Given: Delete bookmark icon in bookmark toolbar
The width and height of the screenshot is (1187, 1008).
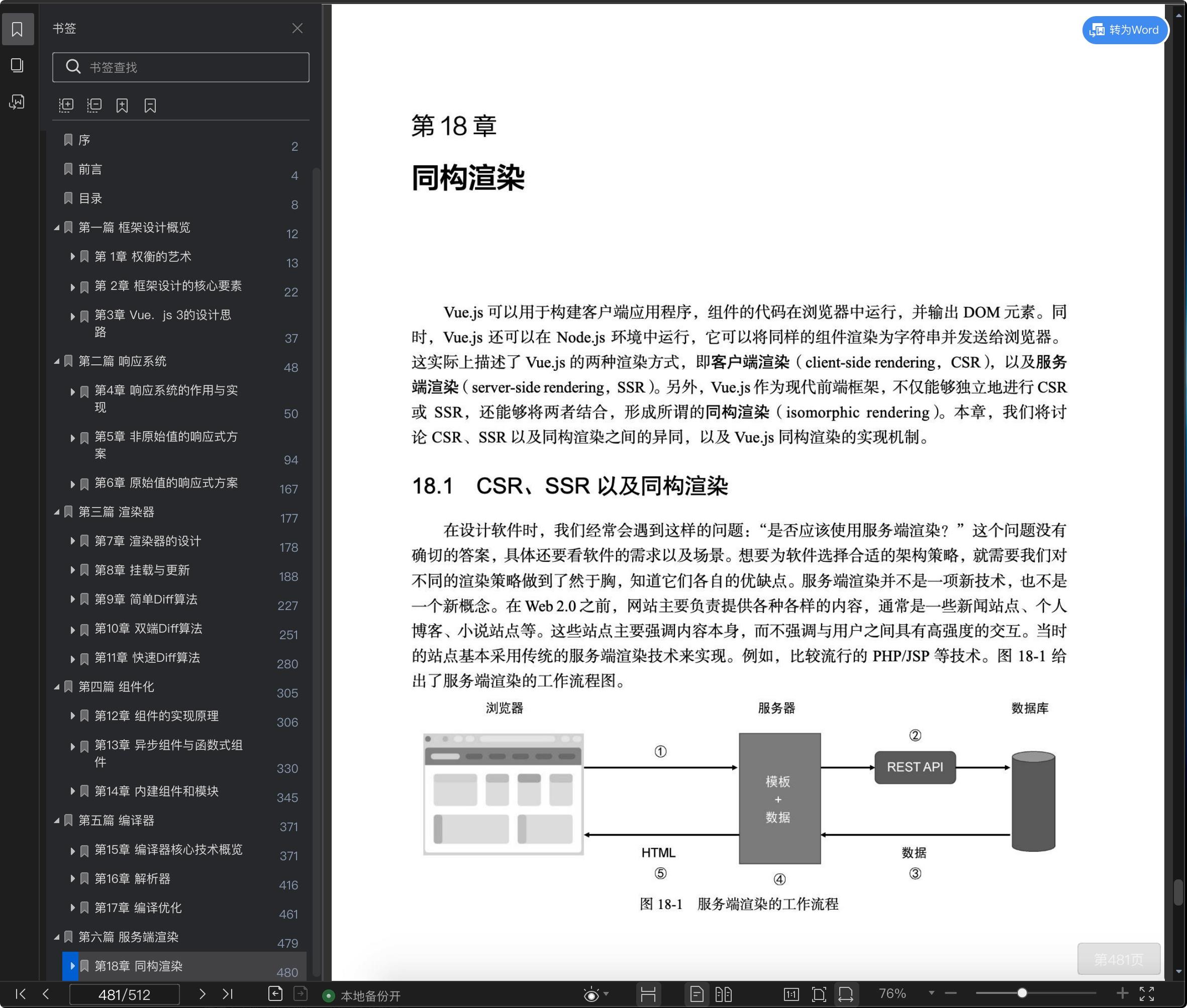Looking at the screenshot, I should point(150,105).
